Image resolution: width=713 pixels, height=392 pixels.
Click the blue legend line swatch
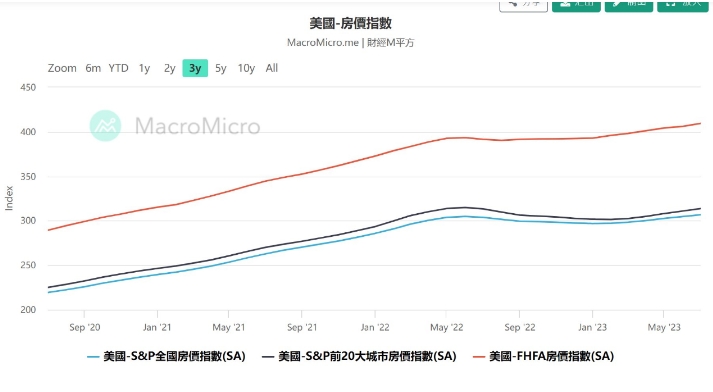[93, 357]
